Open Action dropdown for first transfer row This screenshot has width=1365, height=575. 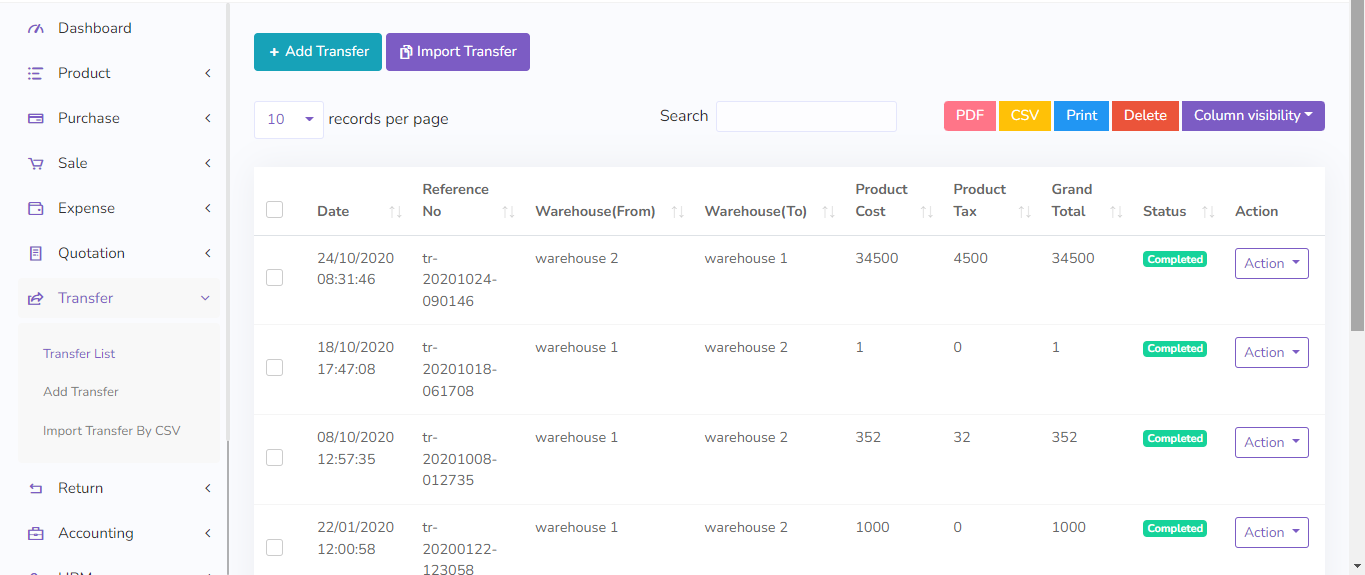(x=1271, y=264)
